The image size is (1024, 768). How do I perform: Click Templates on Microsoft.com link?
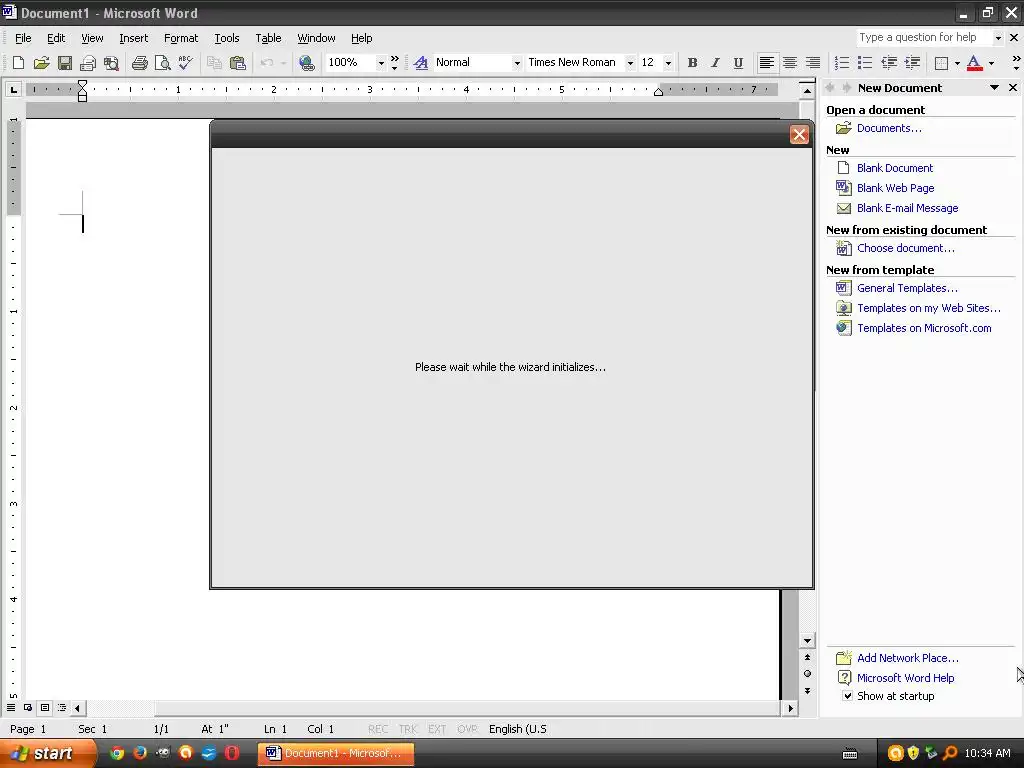(x=924, y=328)
